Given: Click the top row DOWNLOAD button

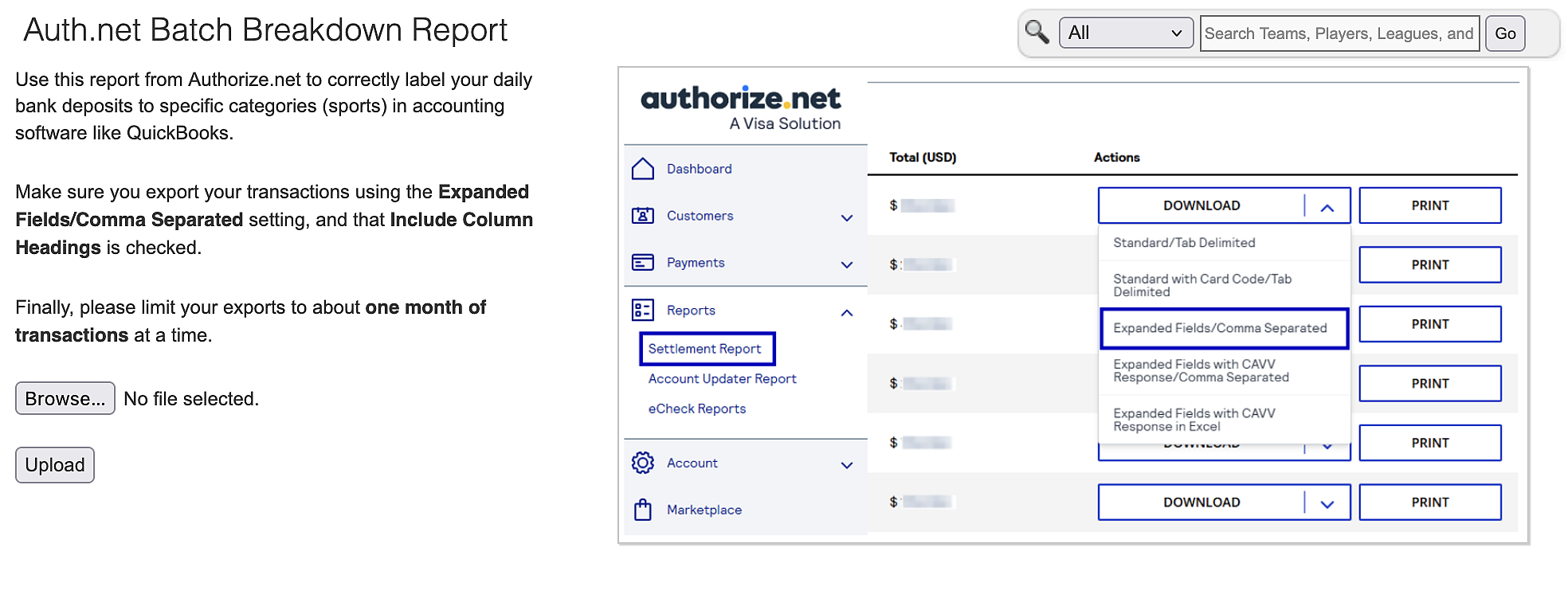Looking at the screenshot, I should pos(1201,205).
